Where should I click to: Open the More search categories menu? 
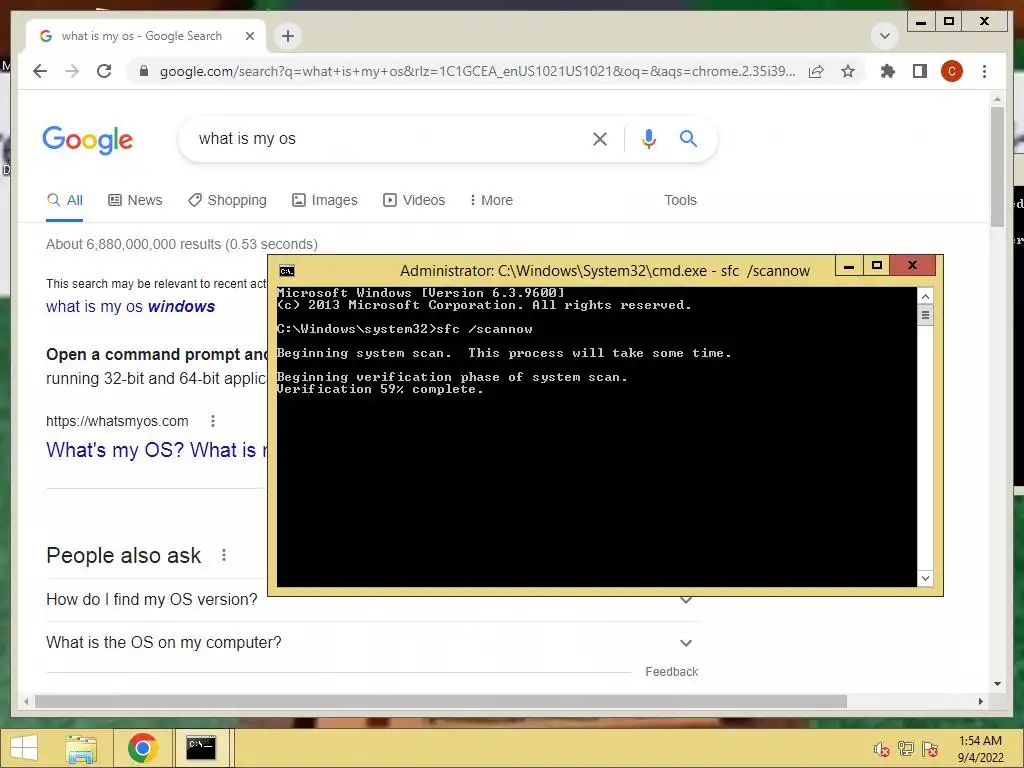click(x=492, y=200)
